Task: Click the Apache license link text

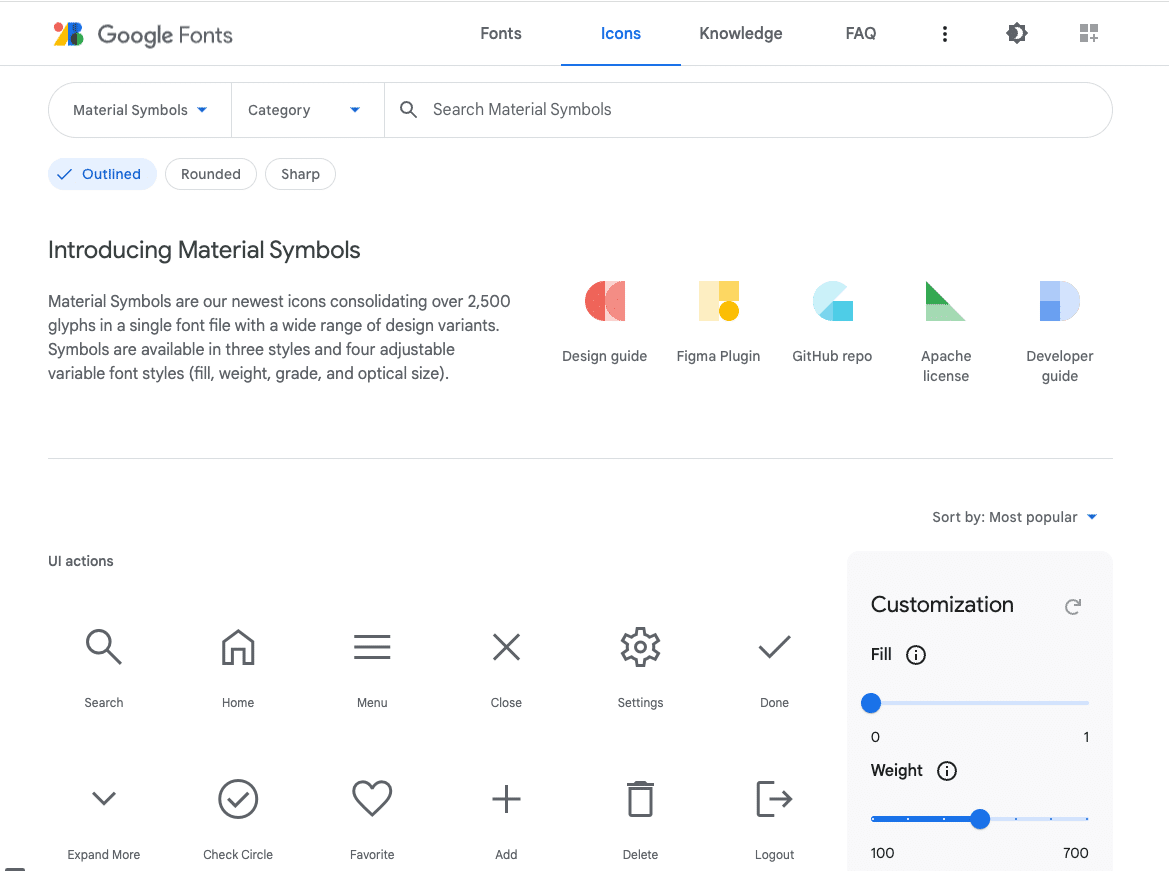Action: [x=946, y=365]
